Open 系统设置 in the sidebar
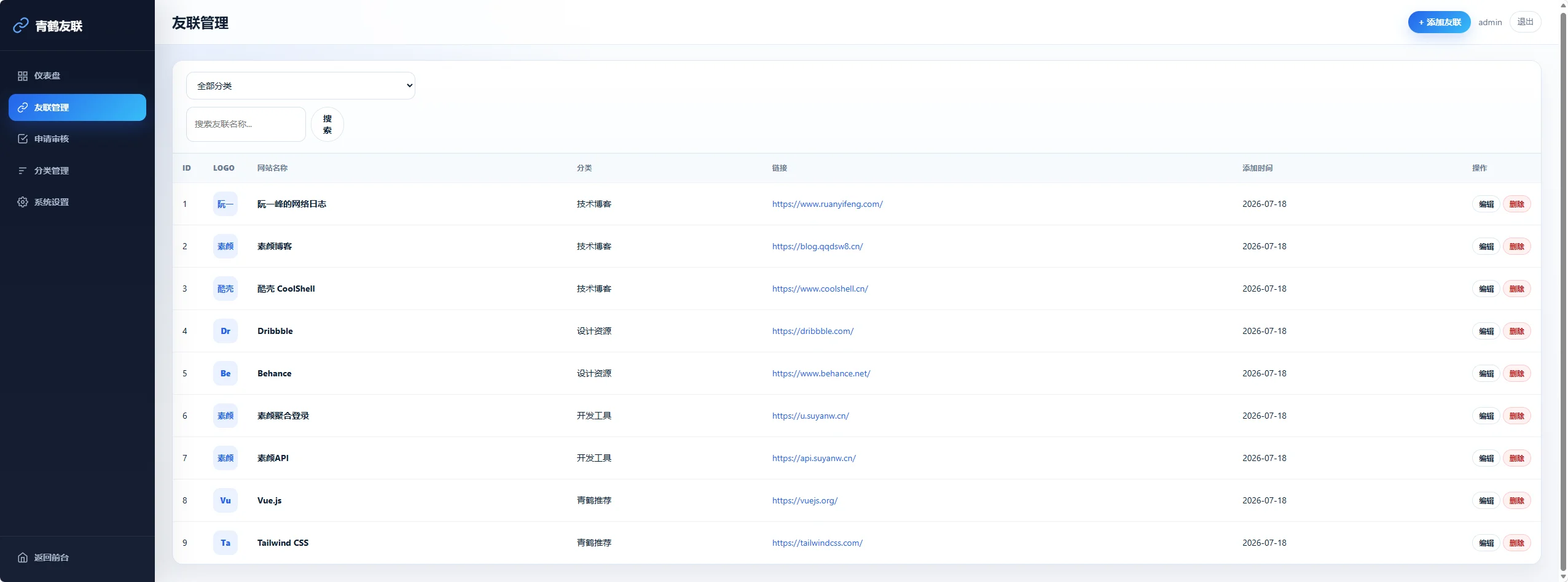The width and height of the screenshot is (1568, 582). click(77, 202)
